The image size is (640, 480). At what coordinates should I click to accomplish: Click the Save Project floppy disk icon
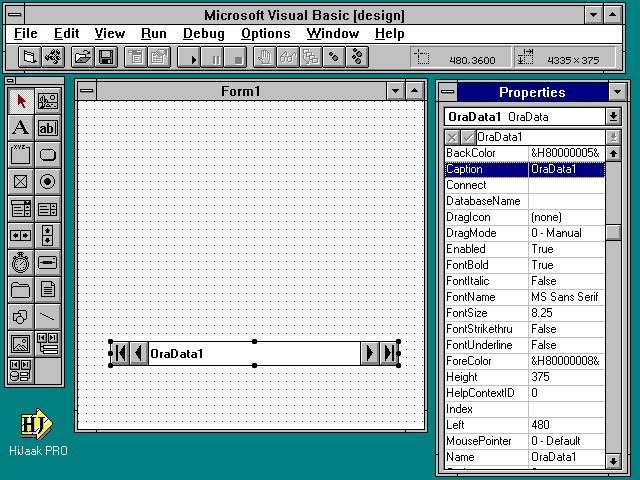(x=105, y=57)
